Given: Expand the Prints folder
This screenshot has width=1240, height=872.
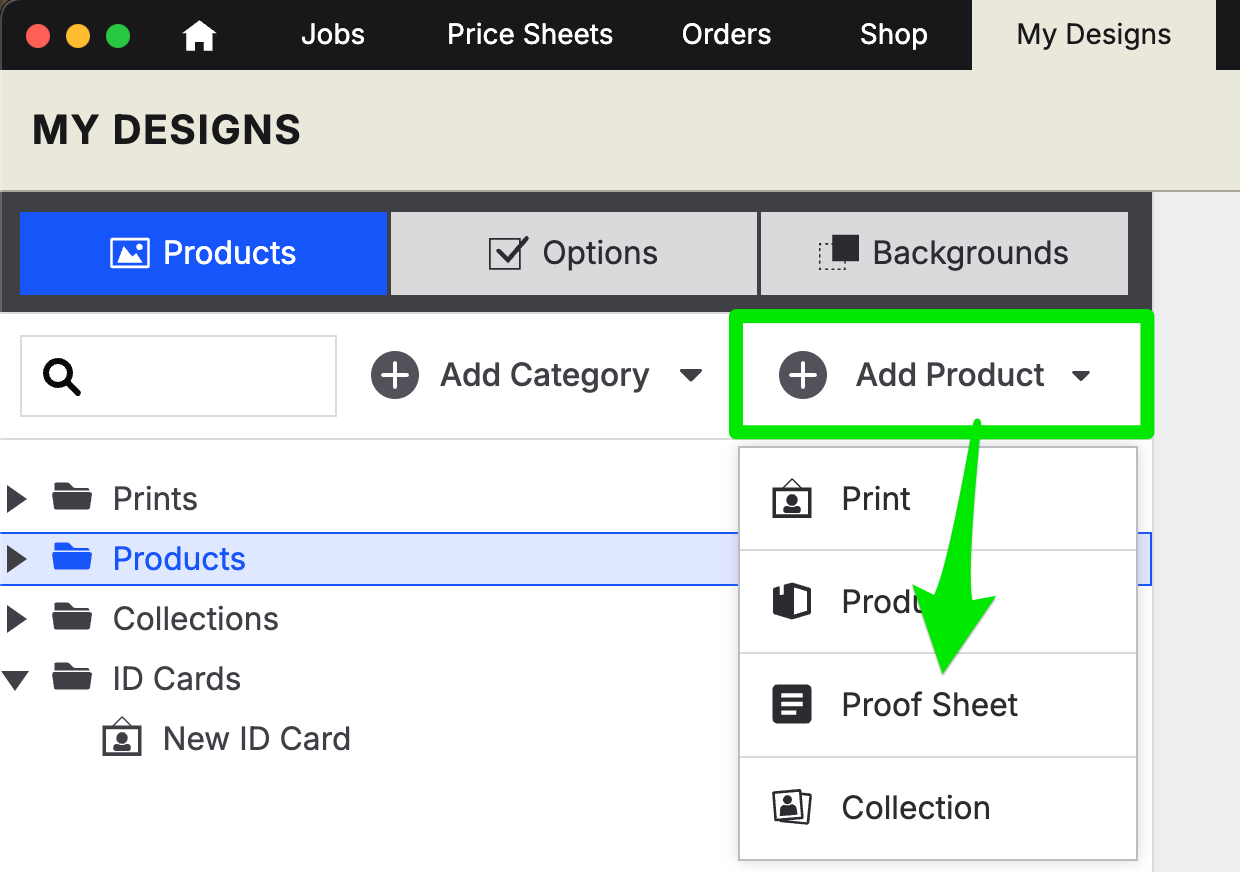Looking at the screenshot, I should point(16,498).
